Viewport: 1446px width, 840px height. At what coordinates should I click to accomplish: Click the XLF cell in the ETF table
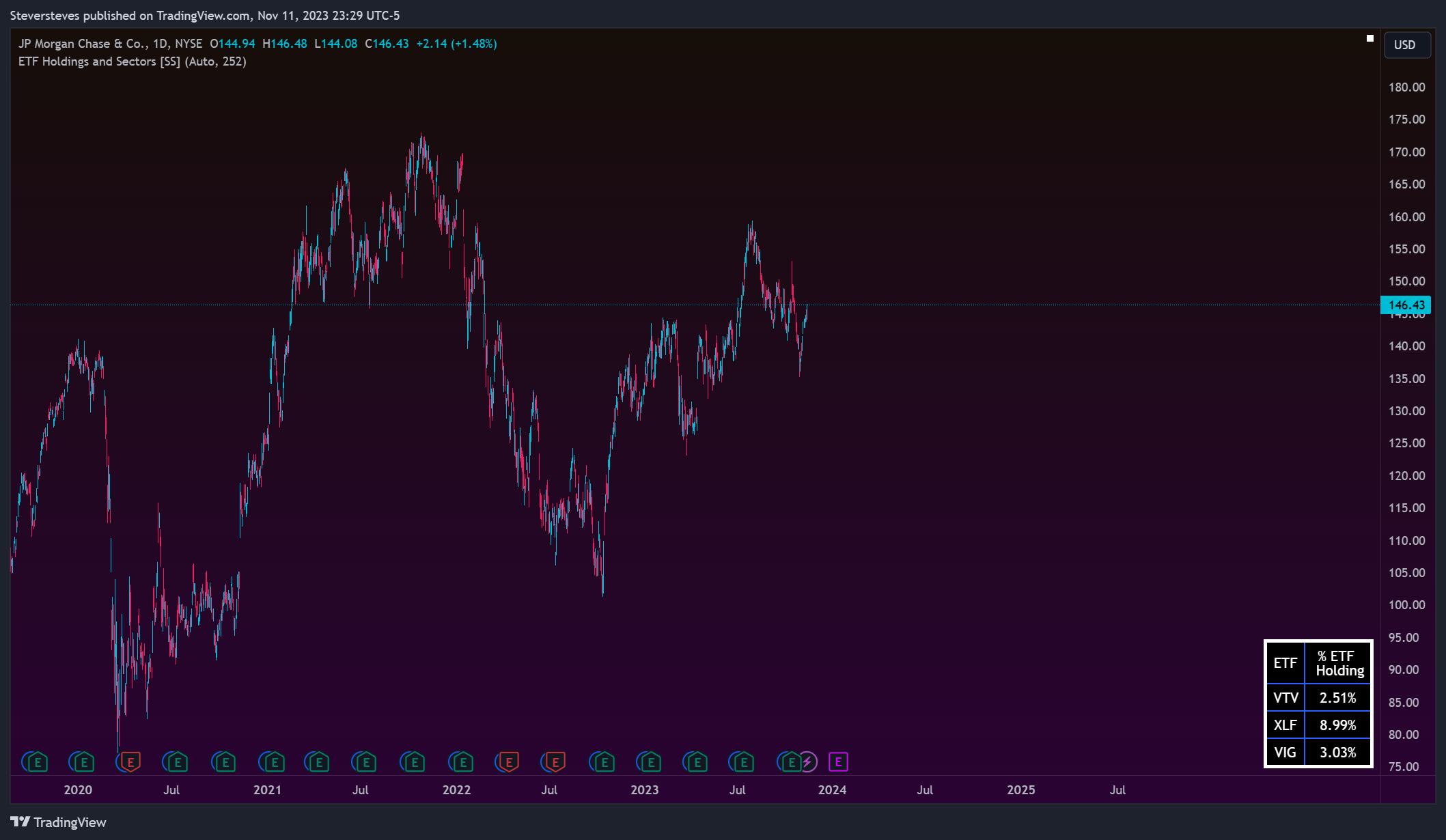tap(1285, 725)
